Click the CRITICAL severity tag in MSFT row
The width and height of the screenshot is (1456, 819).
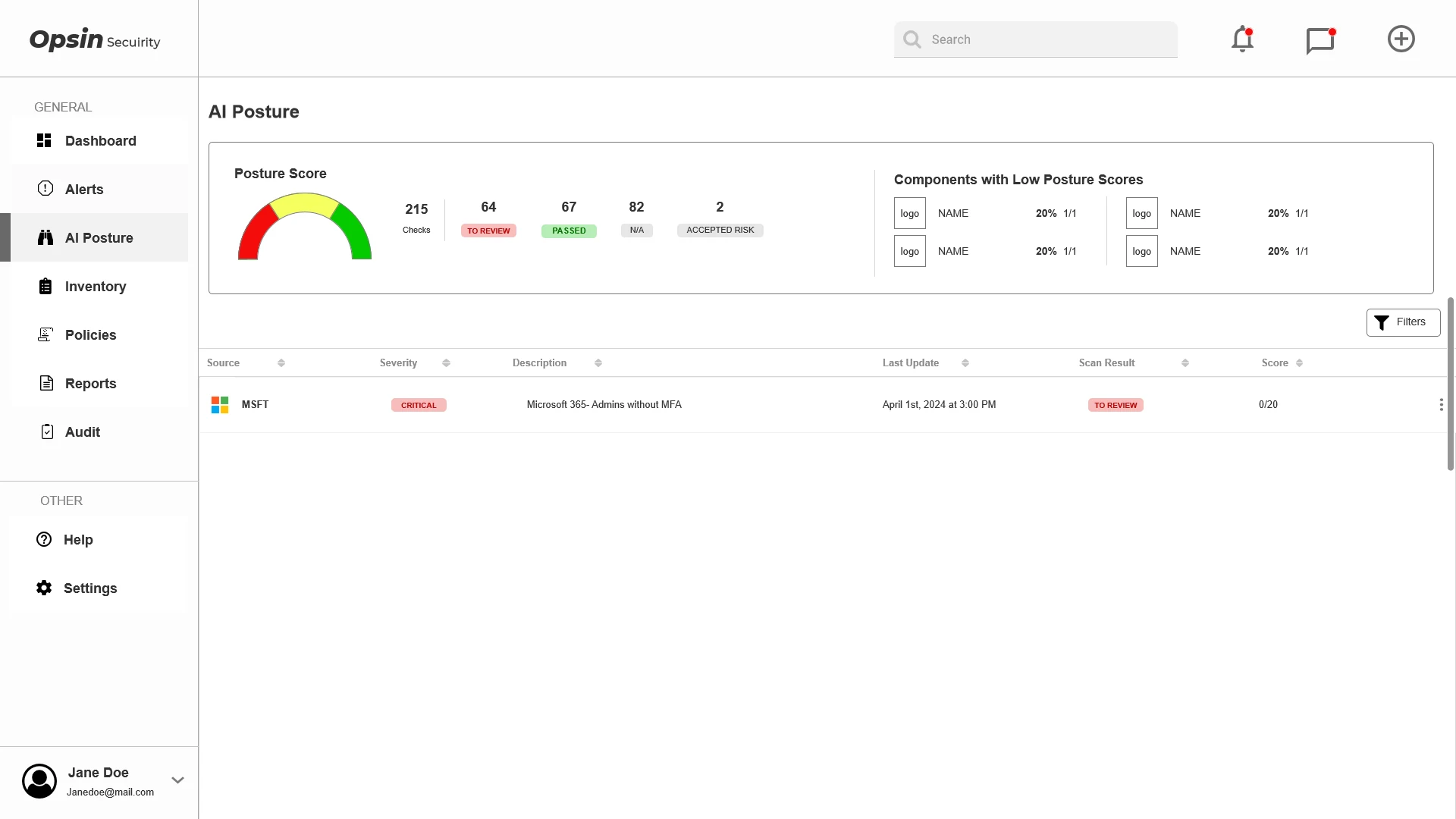[x=419, y=405]
